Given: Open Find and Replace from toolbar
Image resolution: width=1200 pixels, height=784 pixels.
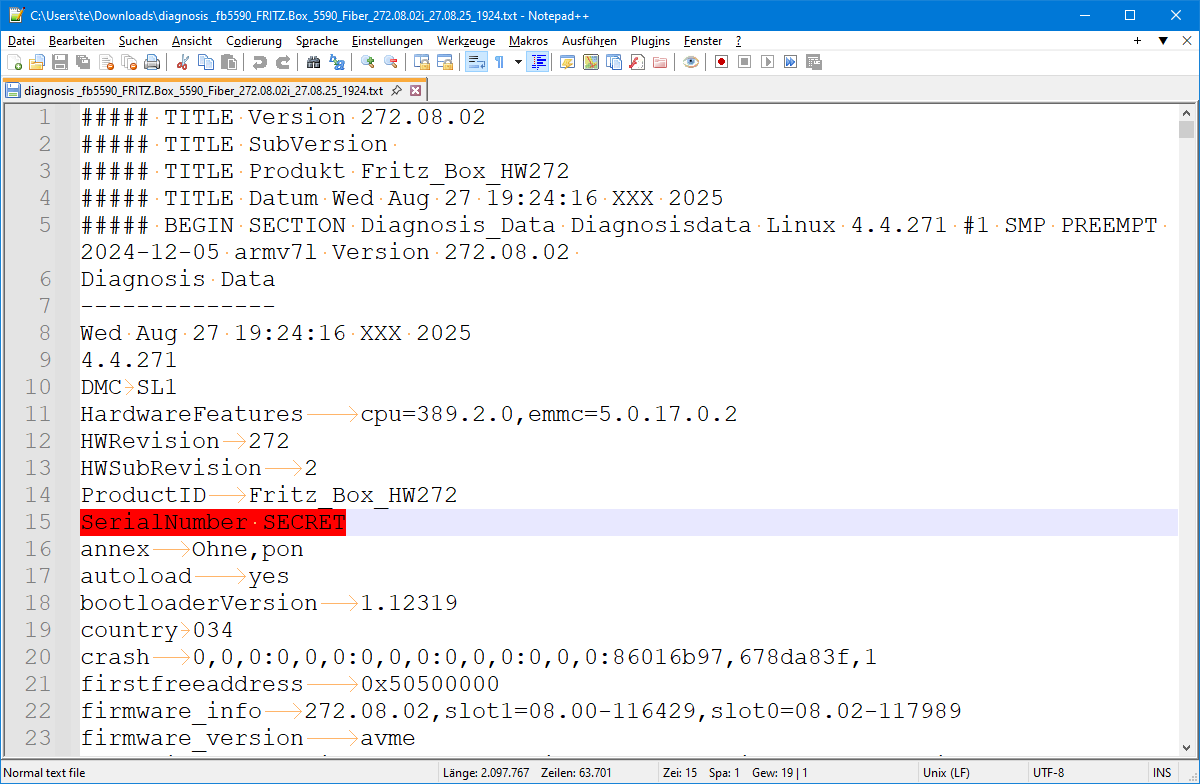Looking at the screenshot, I should [337, 62].
